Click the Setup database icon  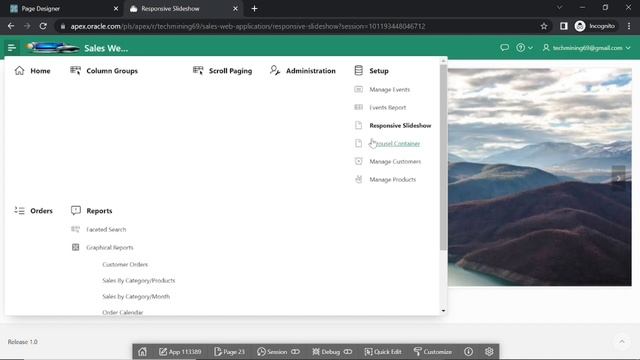click(358, 71)
